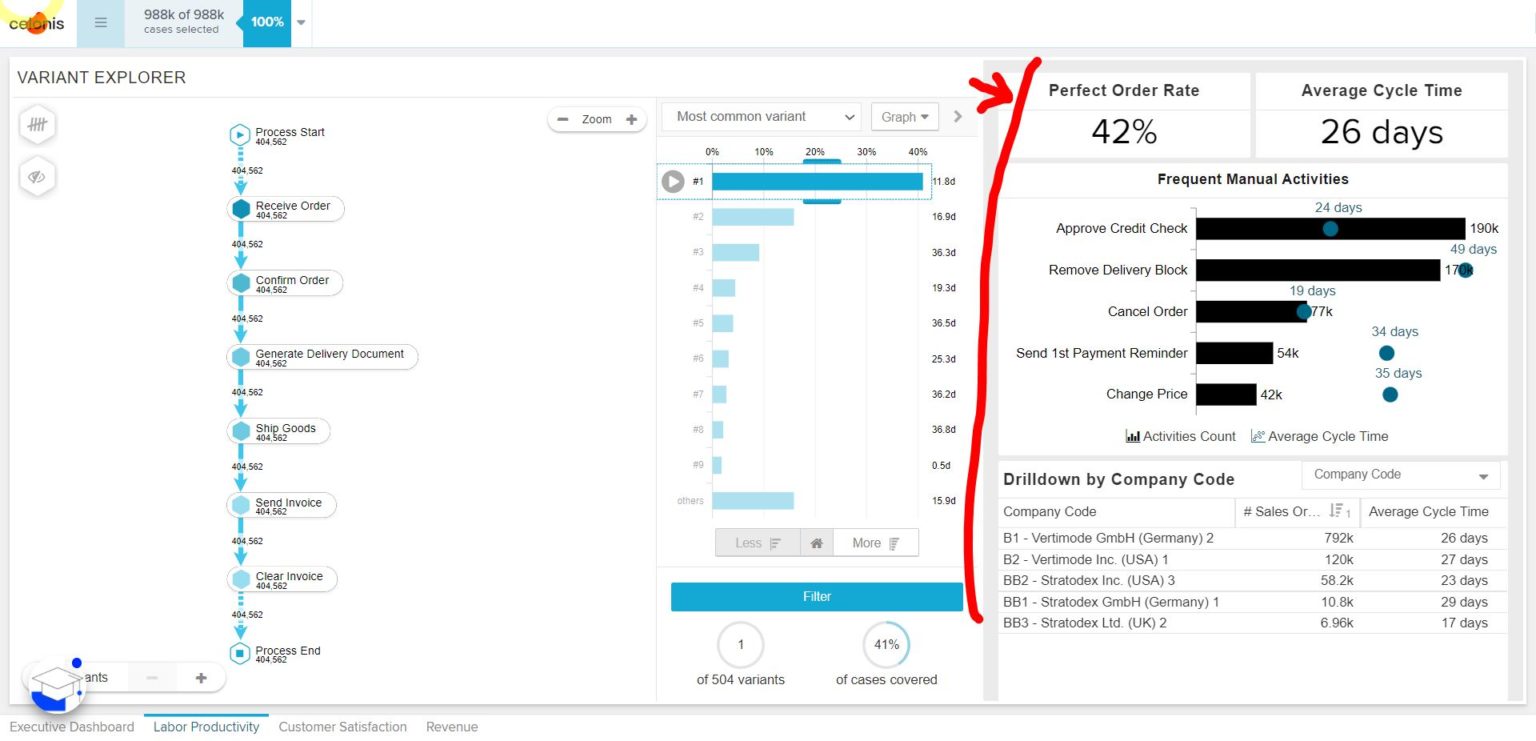Open the Most common variant dropdown
Image resolution: width=1536 pixels, height=741 pixels.
pyautogui.click(x=760, y=117)
